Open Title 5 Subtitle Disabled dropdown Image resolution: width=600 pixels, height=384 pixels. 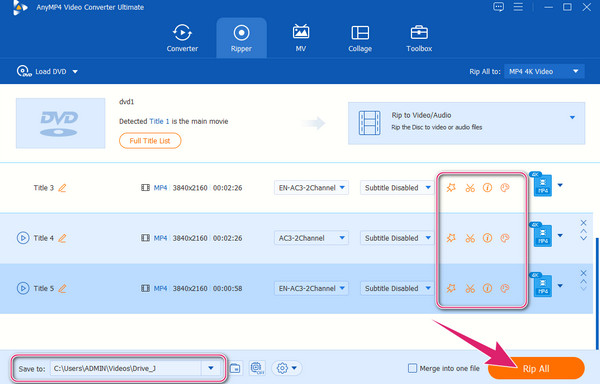point(397,288)
